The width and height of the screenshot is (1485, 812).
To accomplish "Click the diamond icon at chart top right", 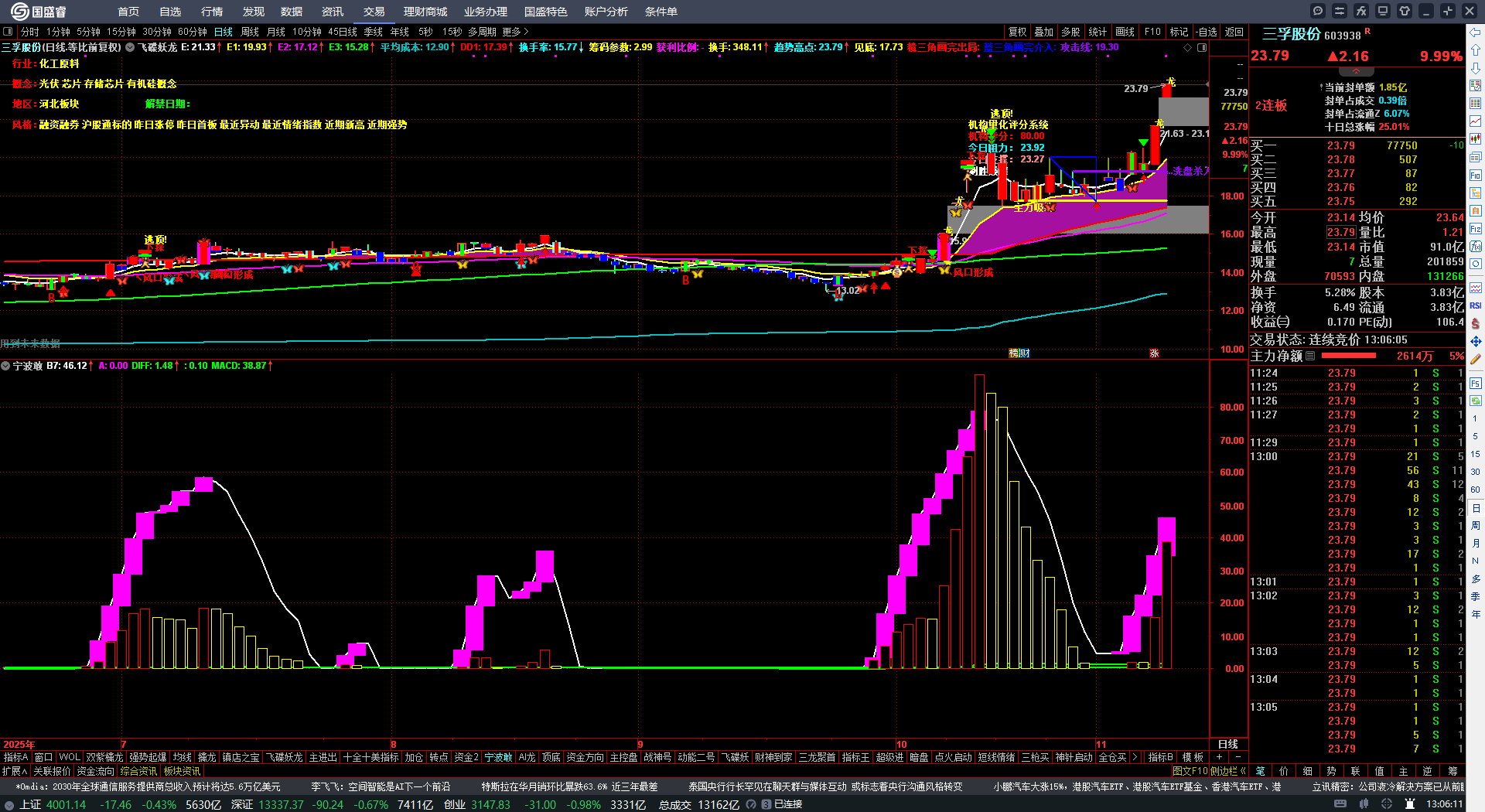I will coord(1188,48).
